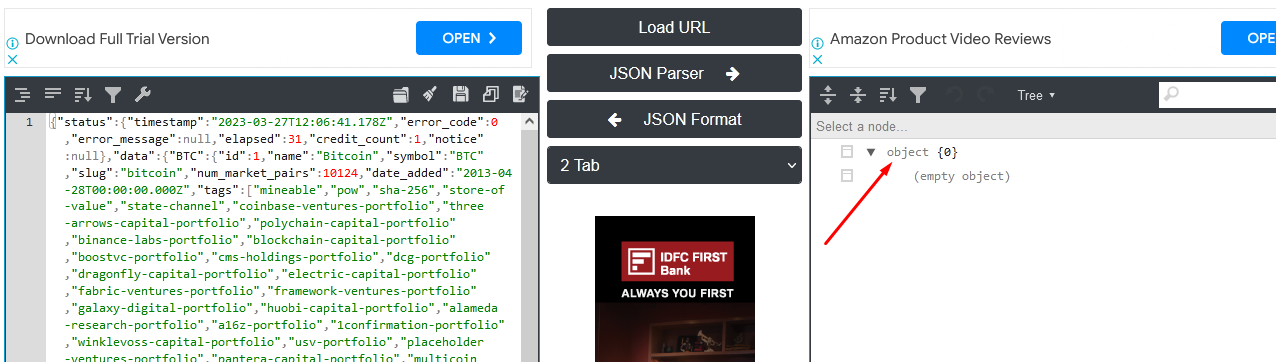Click the Select a node breadcrumb bar
Image resolution: width=1276 pixels, height=362 pixels.
[x=1043, y=126]
